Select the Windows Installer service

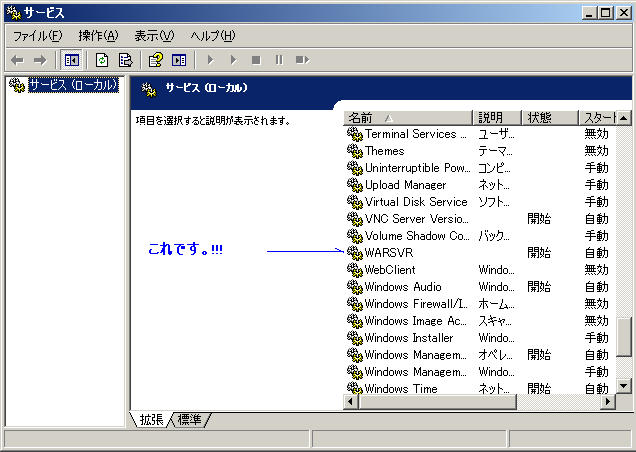point(479,338)
